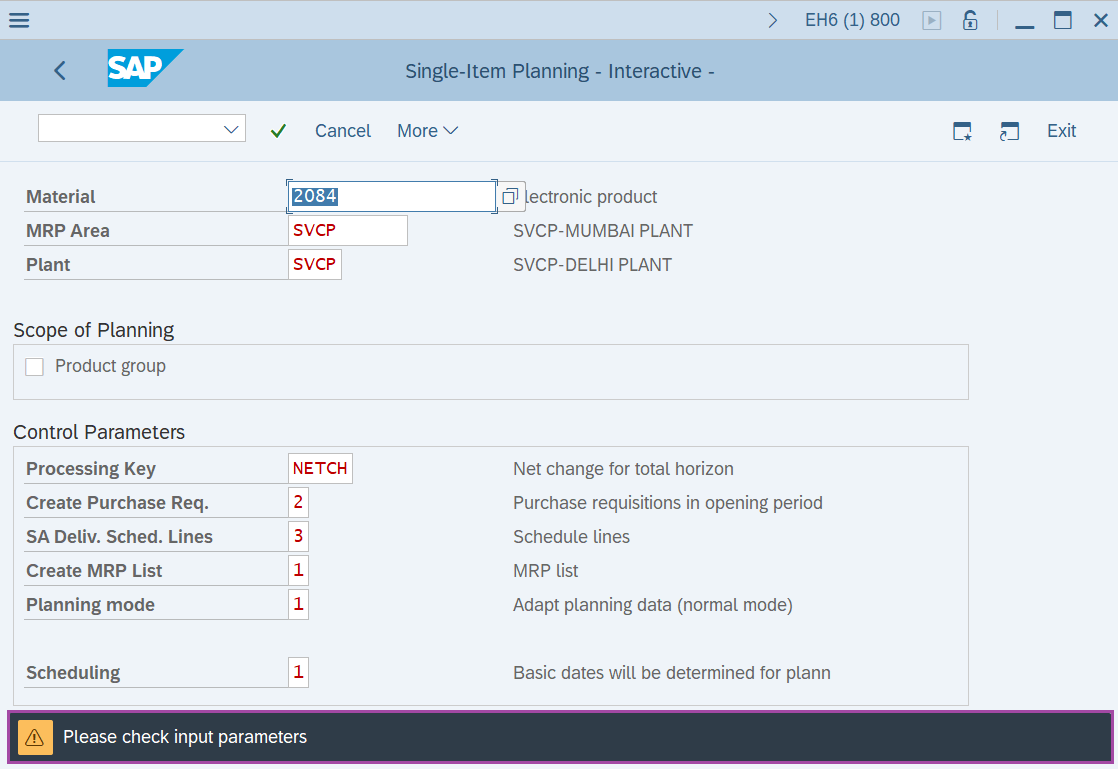Viewport: 1118px width, 769px height.
Task: Click the play icon beside EH6 (1) 800
Action: point(932,20)
